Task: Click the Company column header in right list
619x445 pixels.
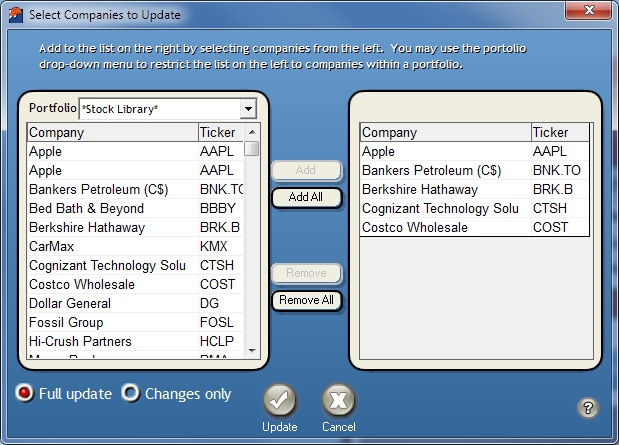Action: (446, 132)
